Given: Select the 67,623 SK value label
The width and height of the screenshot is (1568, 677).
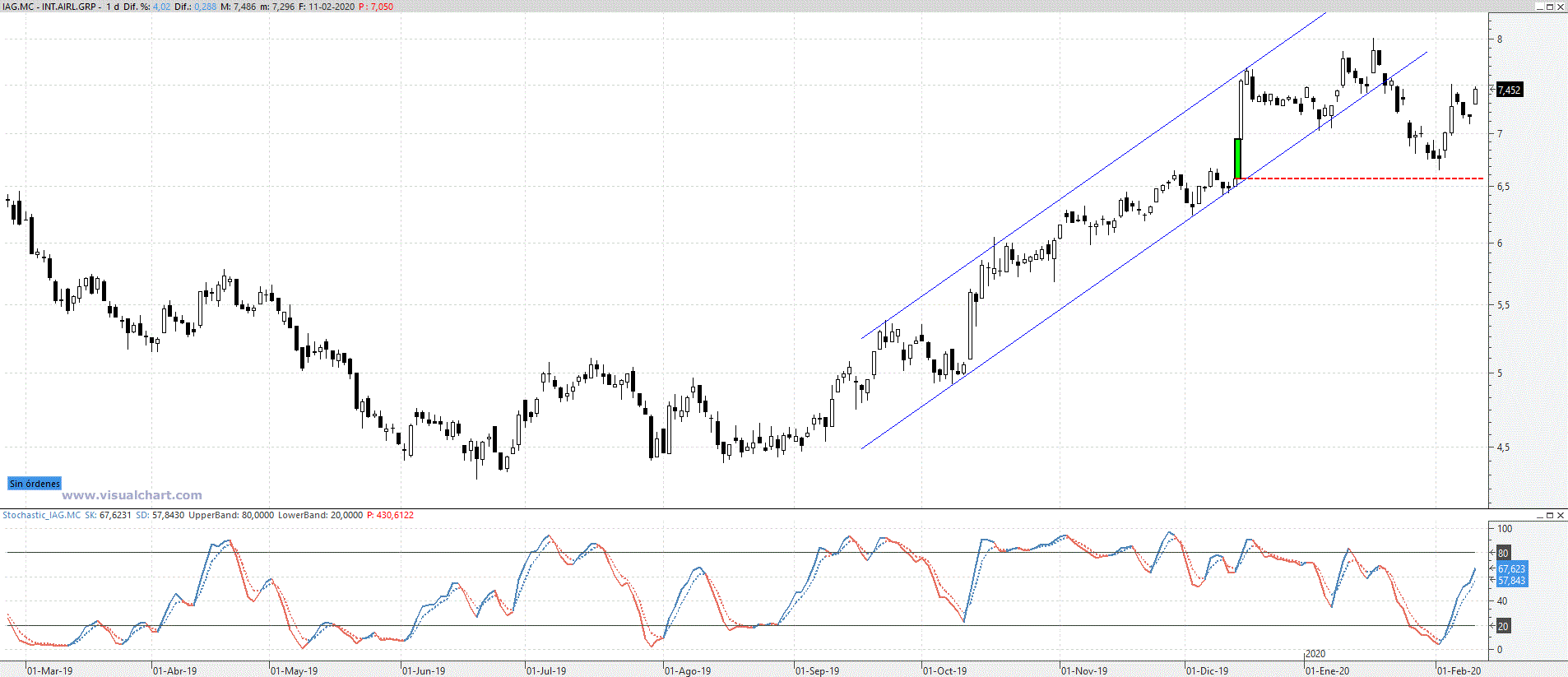Looking at the screenshot, I should pos(1511,568).
